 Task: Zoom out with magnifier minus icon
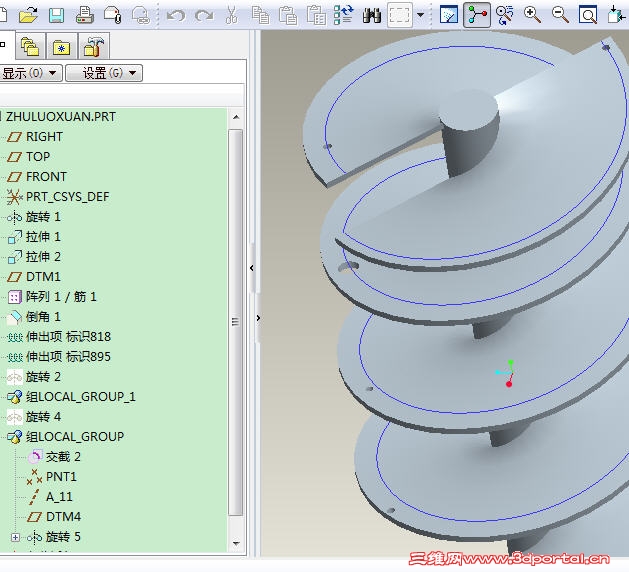tap(560, 15)
